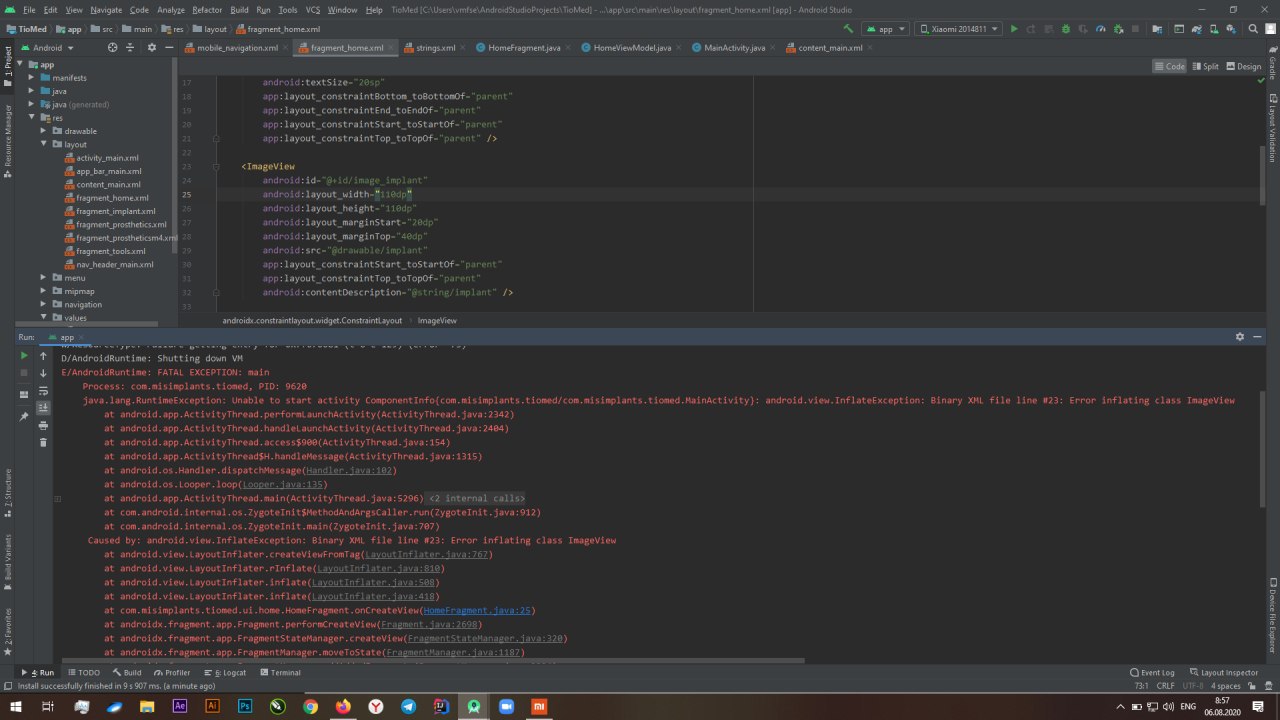Open the Layout Inspector button
The image size is (1280, 720).
(1223, 673)
